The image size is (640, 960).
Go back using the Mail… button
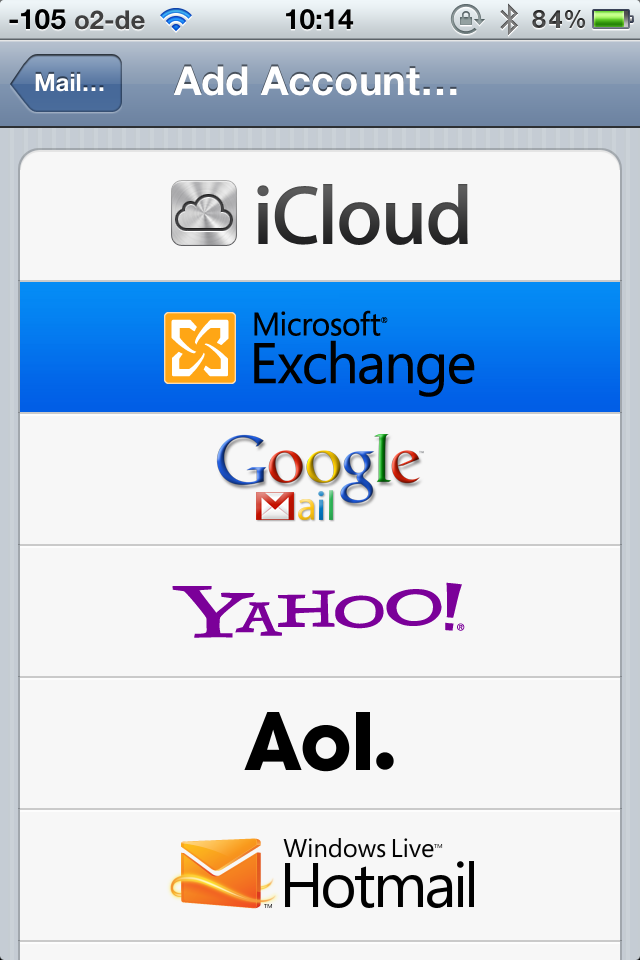click(66, 83)
